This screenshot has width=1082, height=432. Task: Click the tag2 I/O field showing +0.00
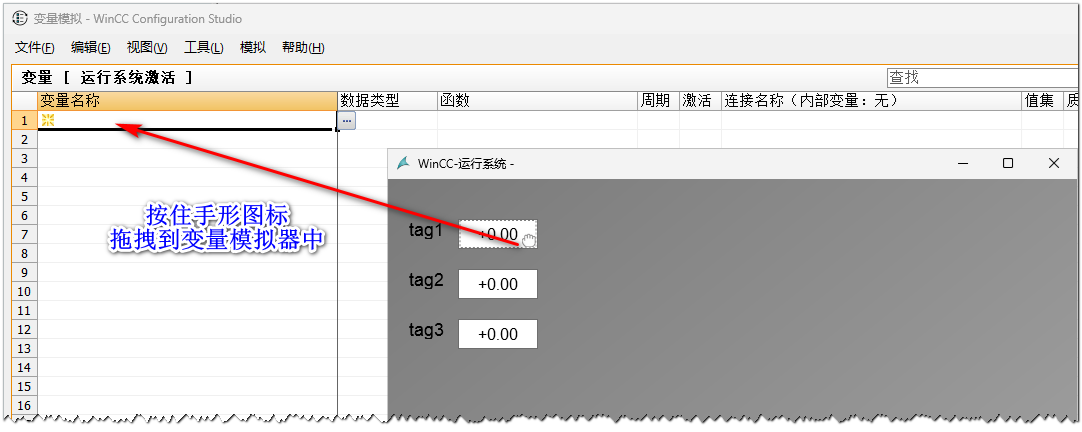click(x=498, y=284)
